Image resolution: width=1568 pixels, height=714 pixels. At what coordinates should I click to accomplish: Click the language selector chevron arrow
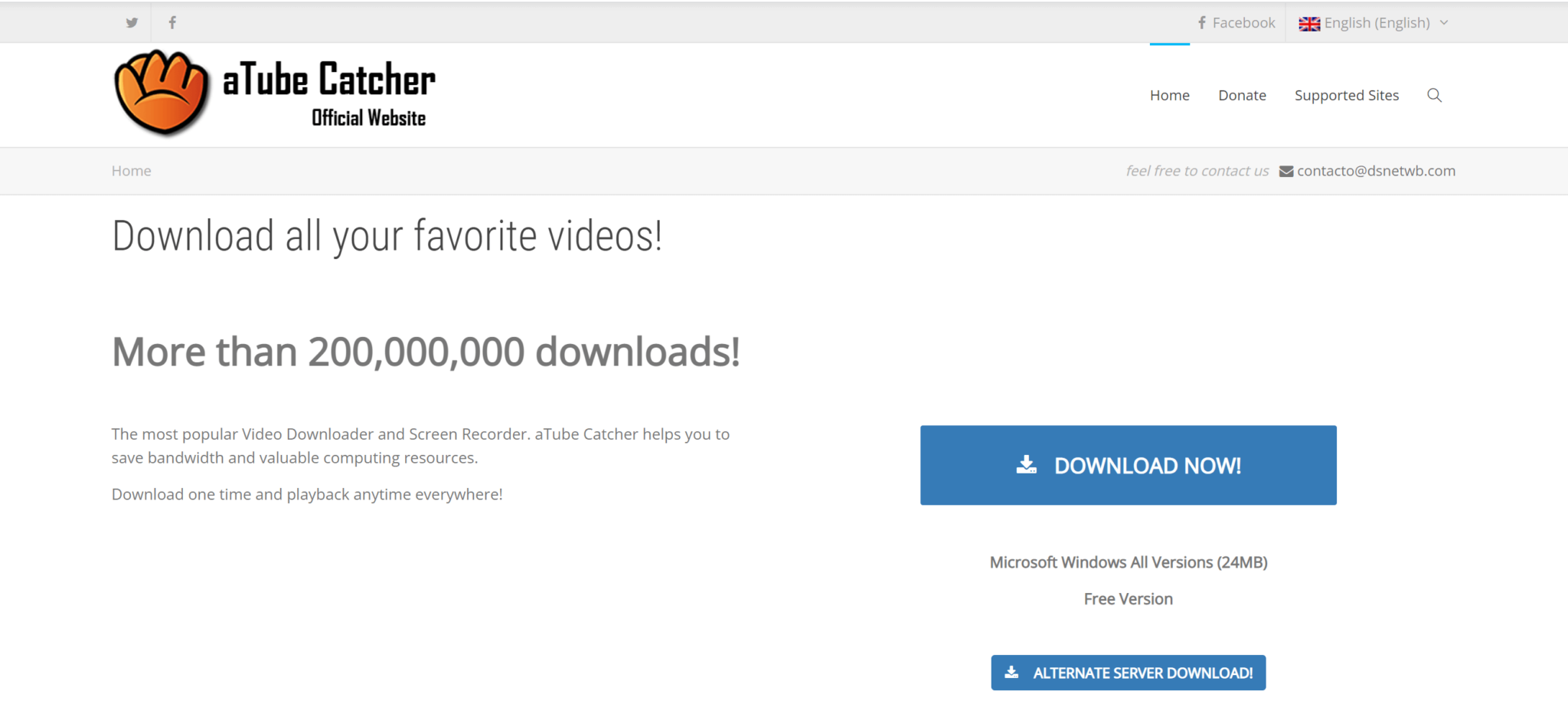pyautogui.click(x=1444, y=23)
